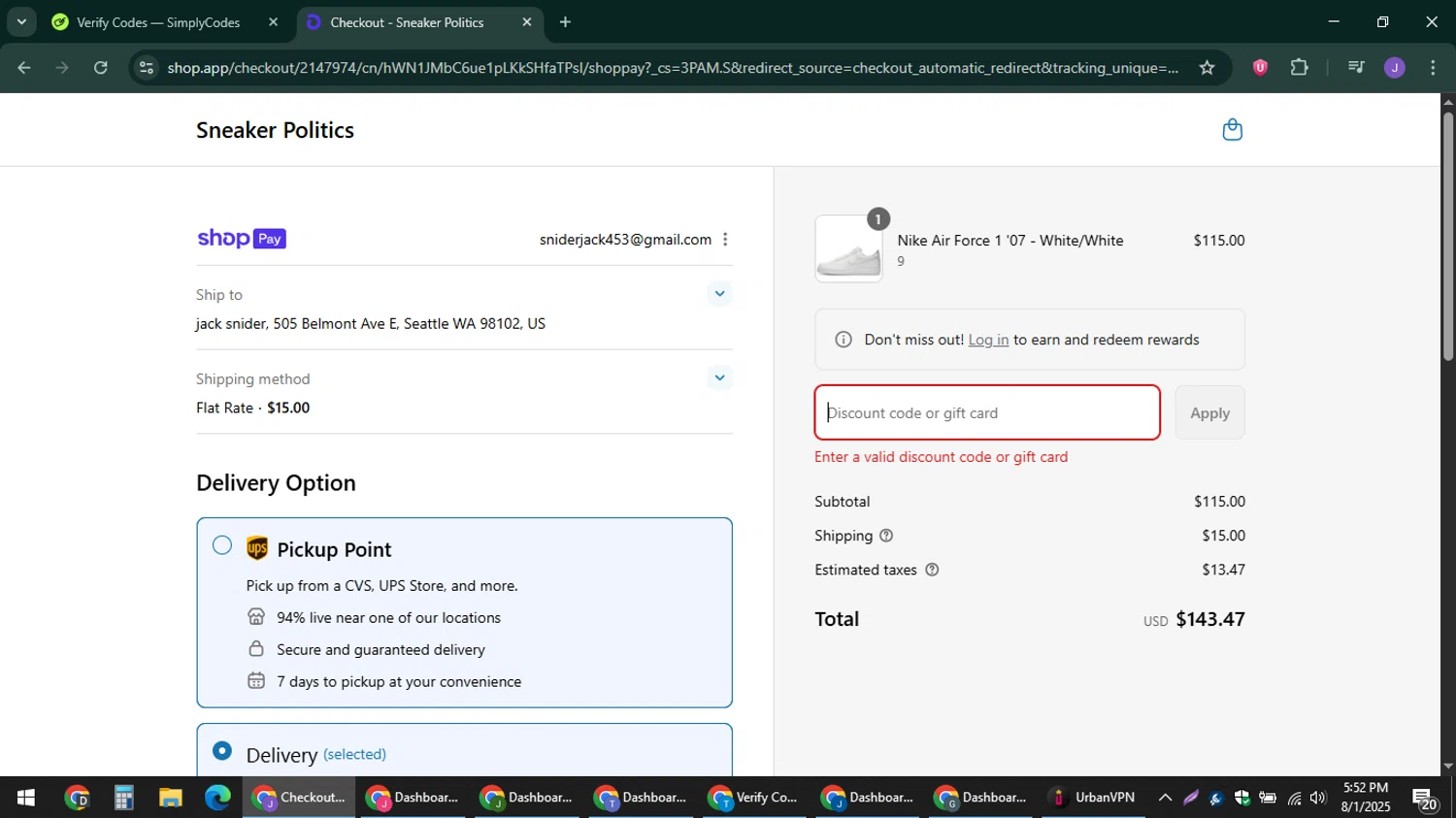Reload the checkout page

coord(101,68)
